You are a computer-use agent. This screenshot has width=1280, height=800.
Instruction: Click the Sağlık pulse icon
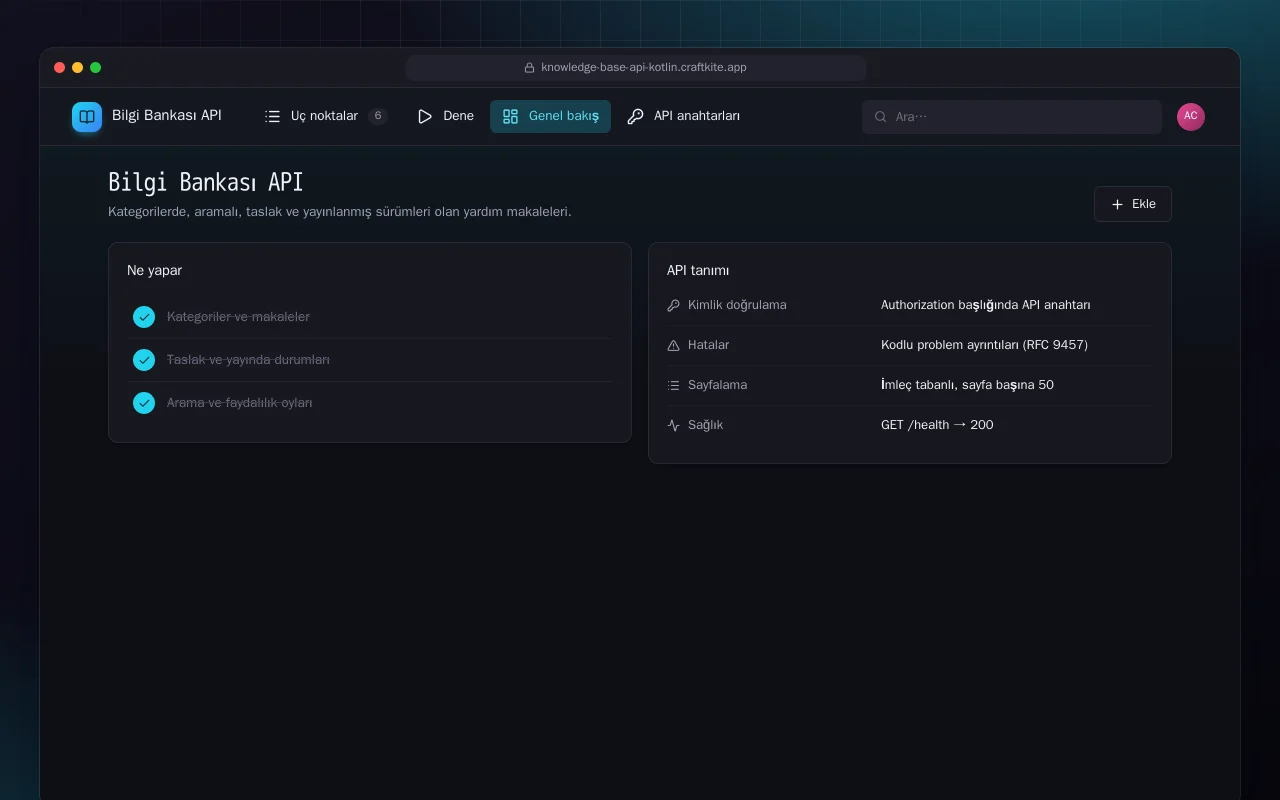(673, 425)
